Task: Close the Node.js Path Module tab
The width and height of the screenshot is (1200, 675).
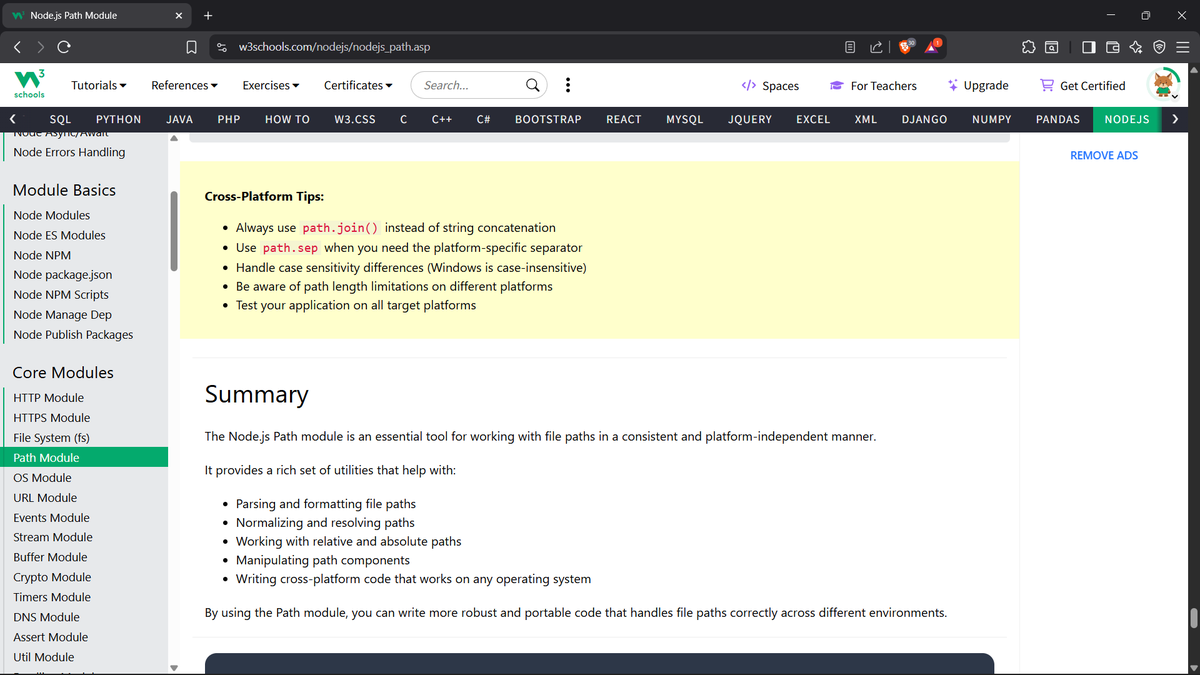Action: (178, 15)
